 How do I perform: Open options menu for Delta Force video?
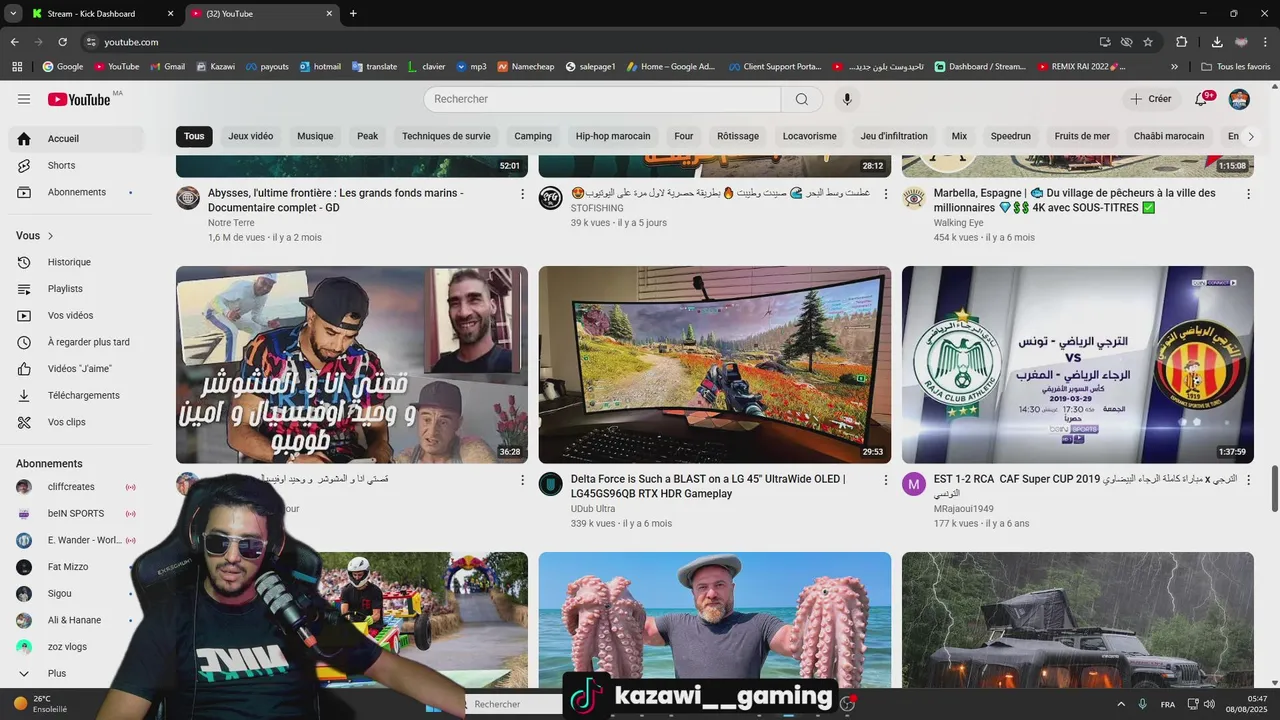tap(885, 480)
